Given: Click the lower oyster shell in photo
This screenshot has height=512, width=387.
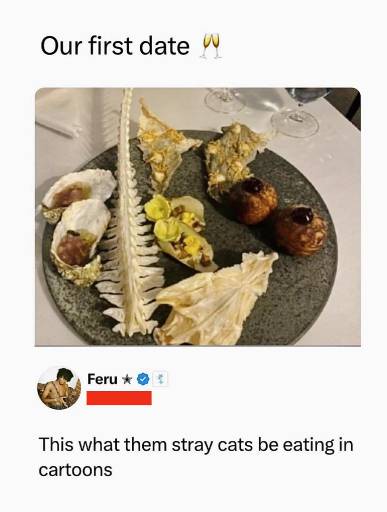Looking at the screenshot, I should (x=80, y=243).
